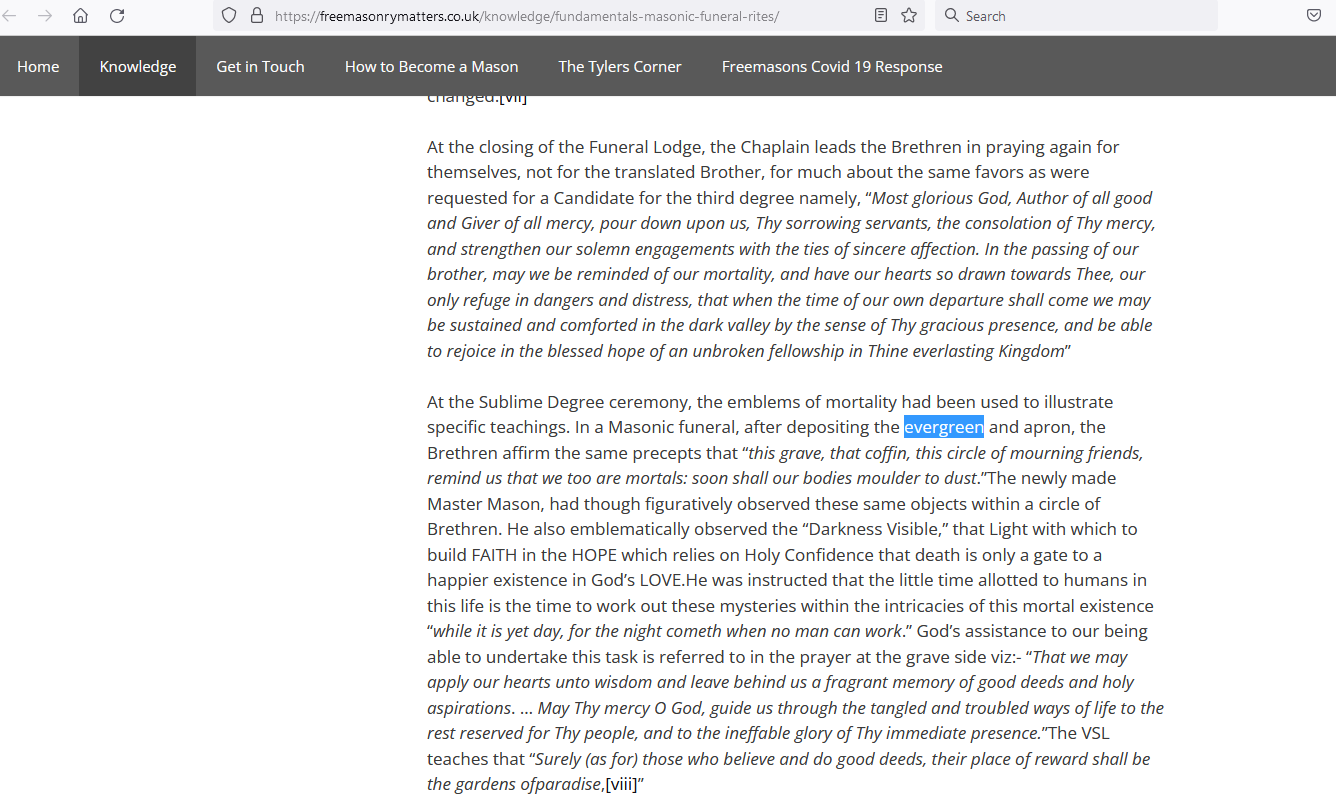Open the tracking protection shield icon
This screenshot has height=806, width=1336.
229,16
